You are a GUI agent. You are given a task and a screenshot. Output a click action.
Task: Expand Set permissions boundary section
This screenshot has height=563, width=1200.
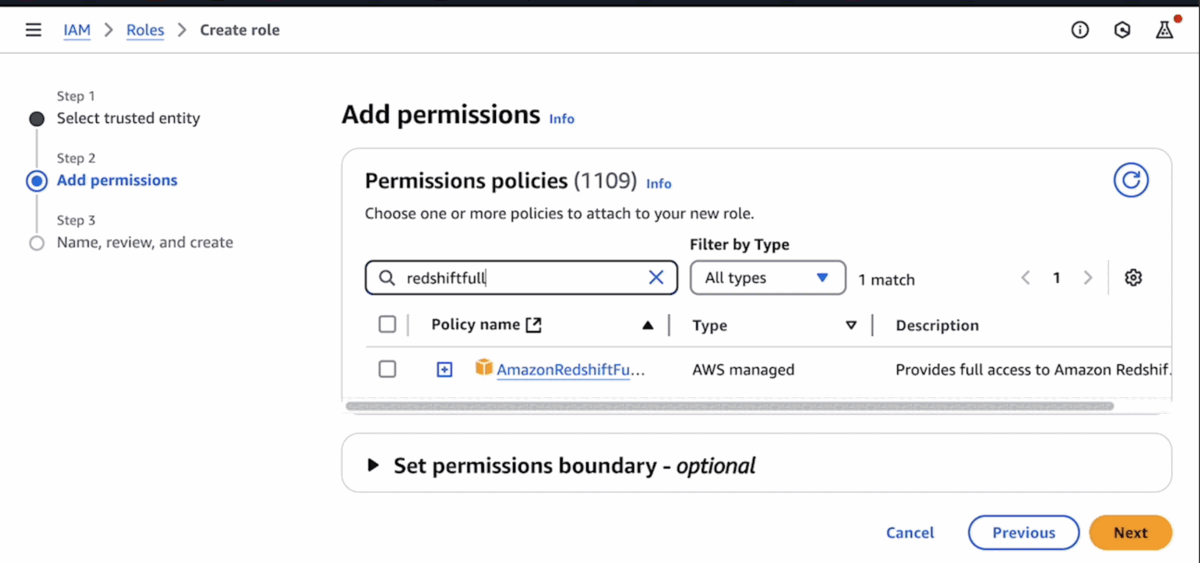(x=373, y=465)
